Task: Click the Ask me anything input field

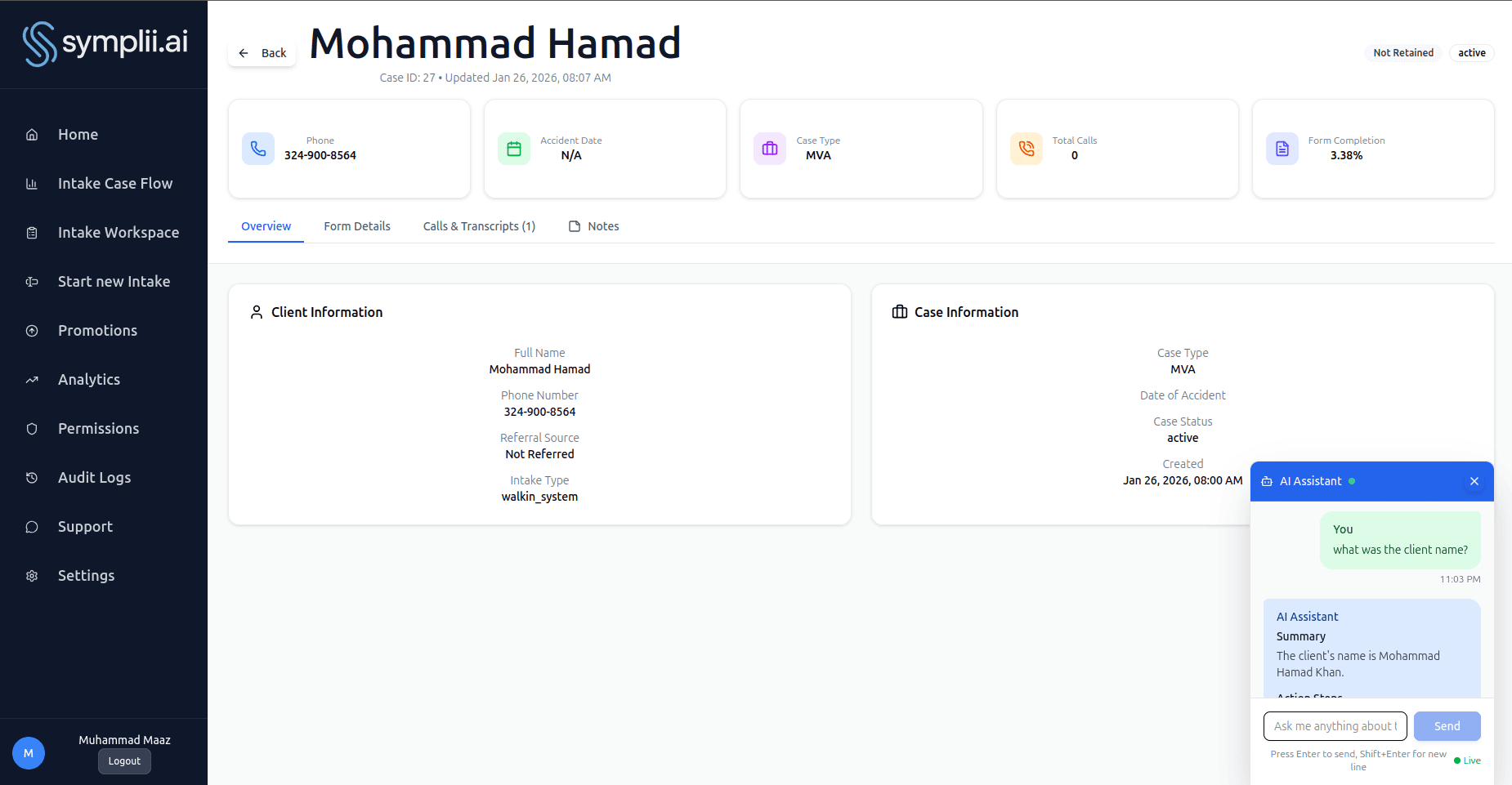Action: pyautogui.click(x=1335, y=726)
